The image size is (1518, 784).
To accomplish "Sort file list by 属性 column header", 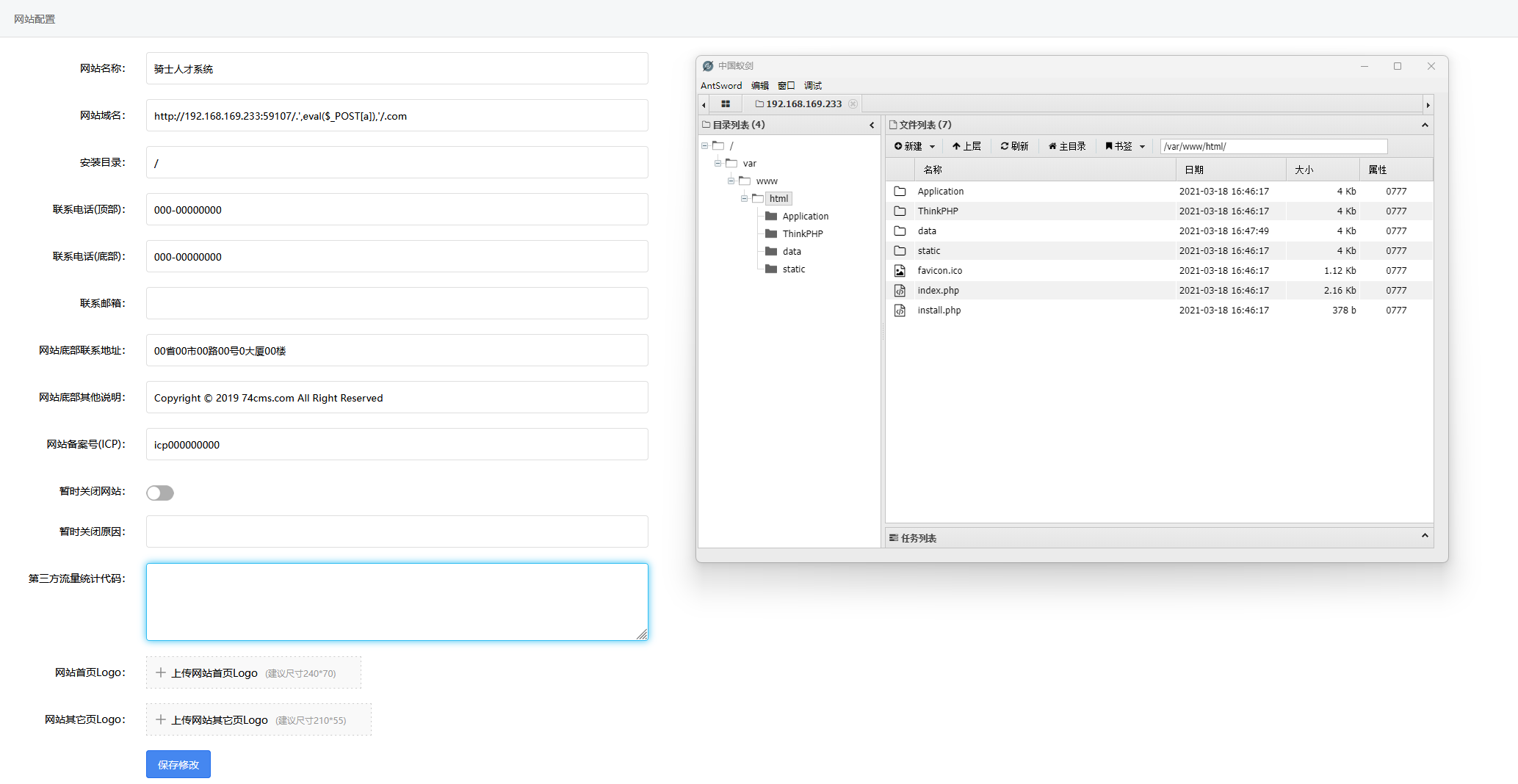I will (x=1396, y=170).
